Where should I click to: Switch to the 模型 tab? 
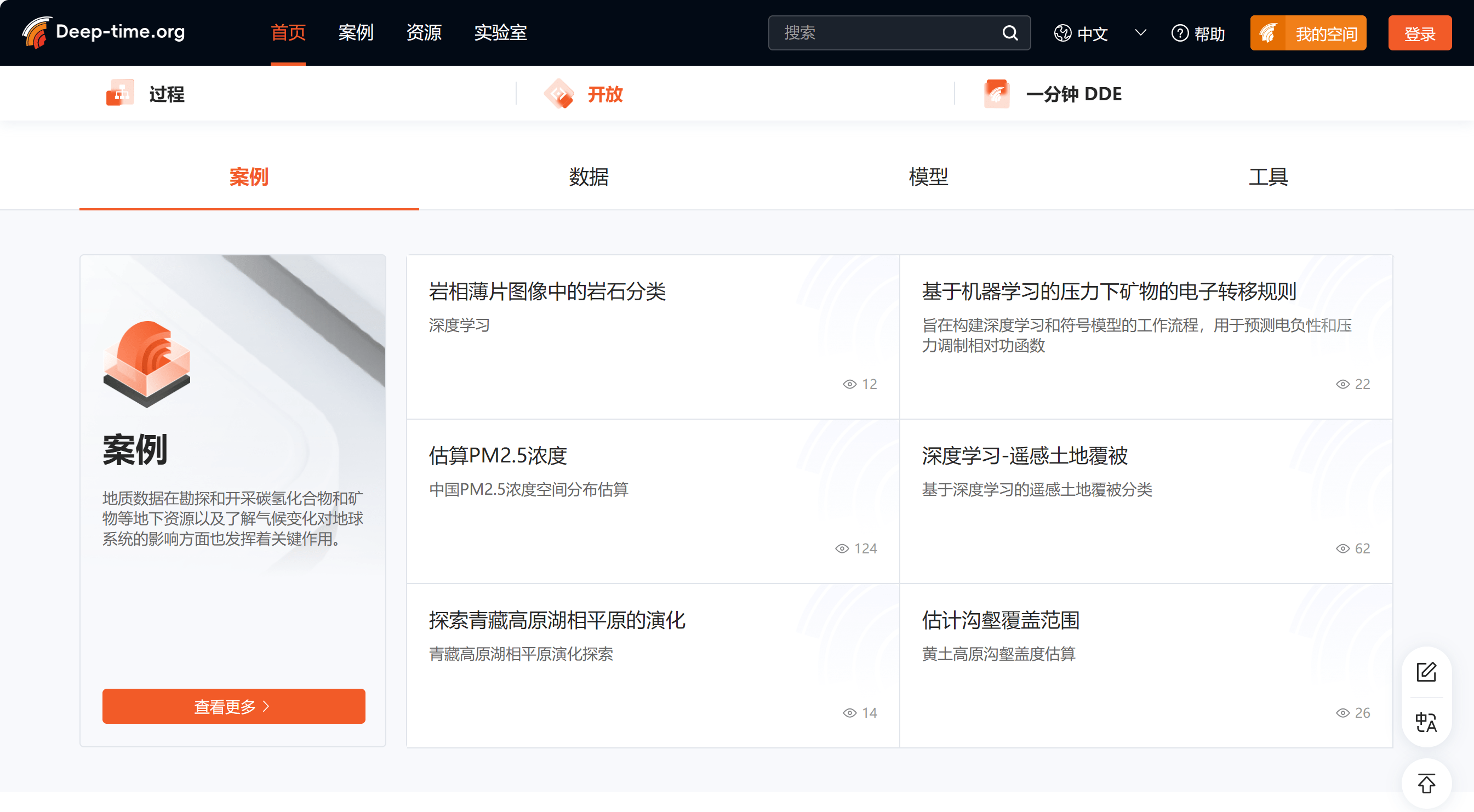click(x=928, y=177)
